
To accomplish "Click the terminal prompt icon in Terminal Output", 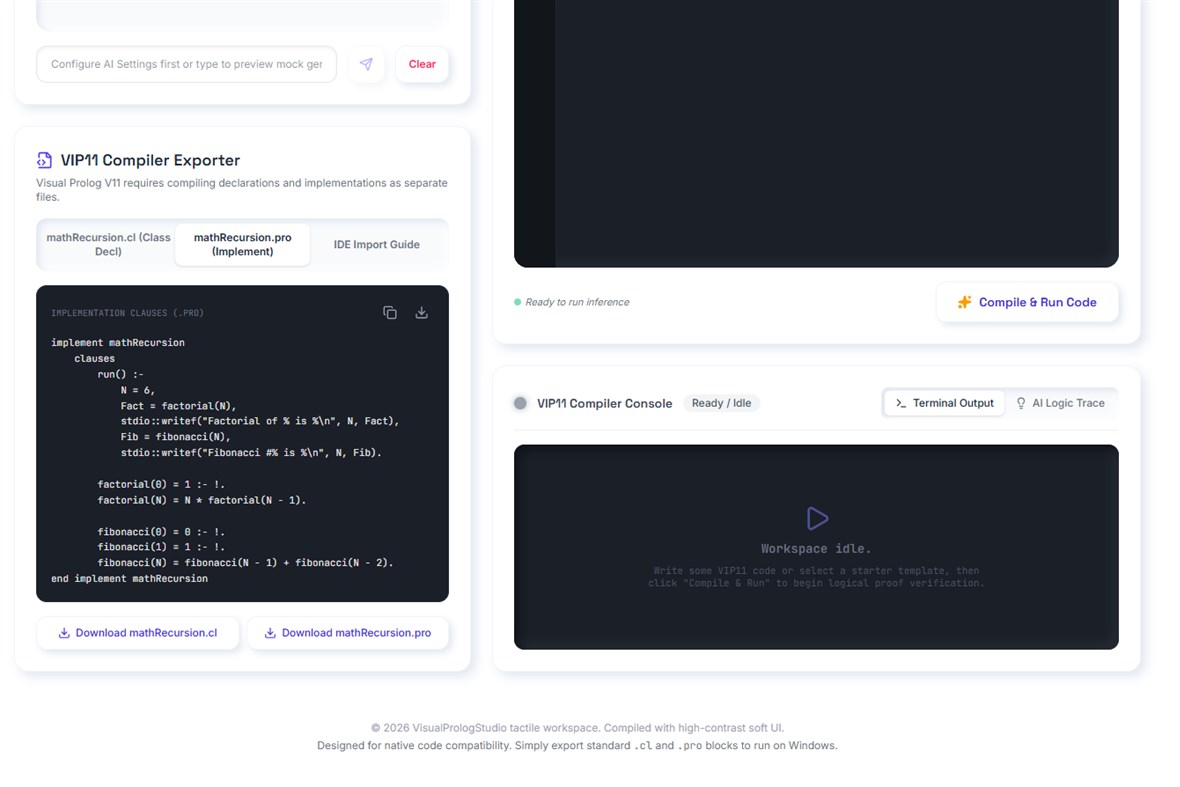I will (901, 403).
